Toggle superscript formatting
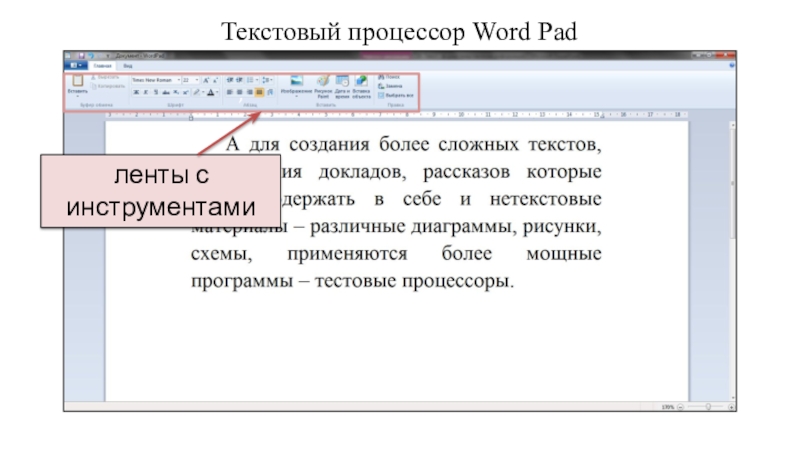Image resolution: width=800 pixels, height=450 pixels. coord(185,92)
